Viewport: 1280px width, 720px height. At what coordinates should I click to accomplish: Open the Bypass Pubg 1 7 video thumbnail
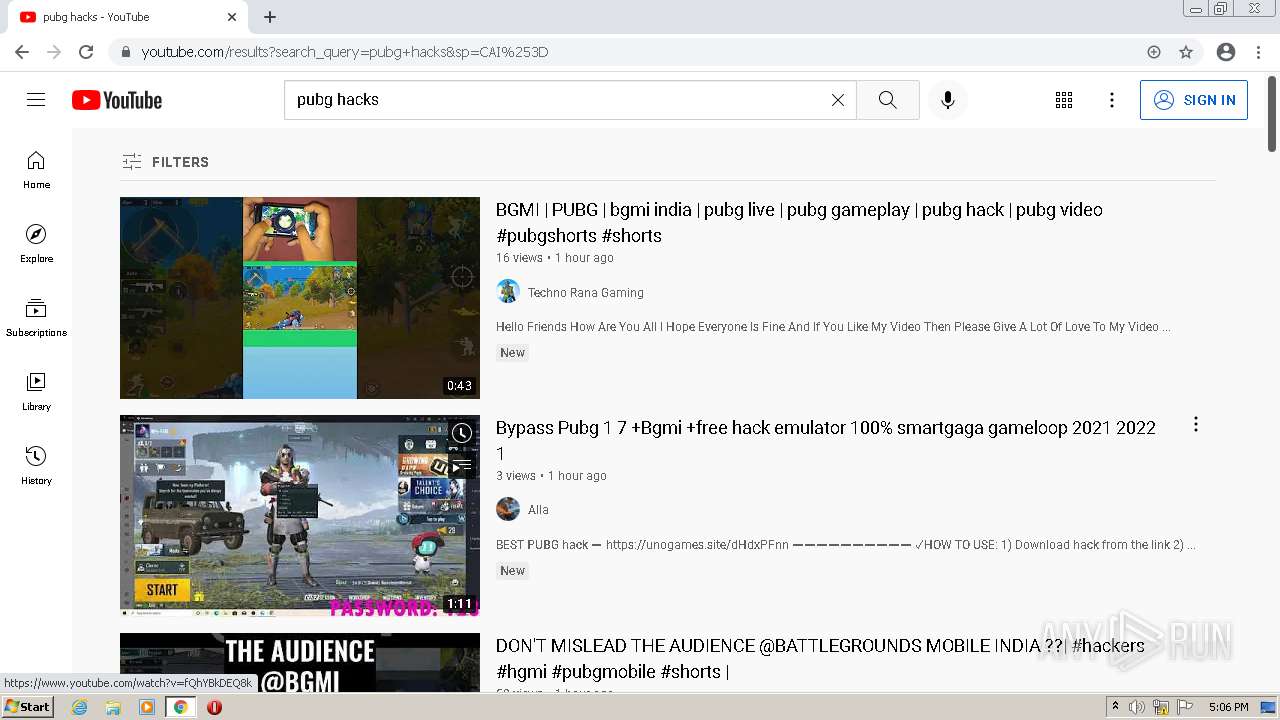coord(300,516)
